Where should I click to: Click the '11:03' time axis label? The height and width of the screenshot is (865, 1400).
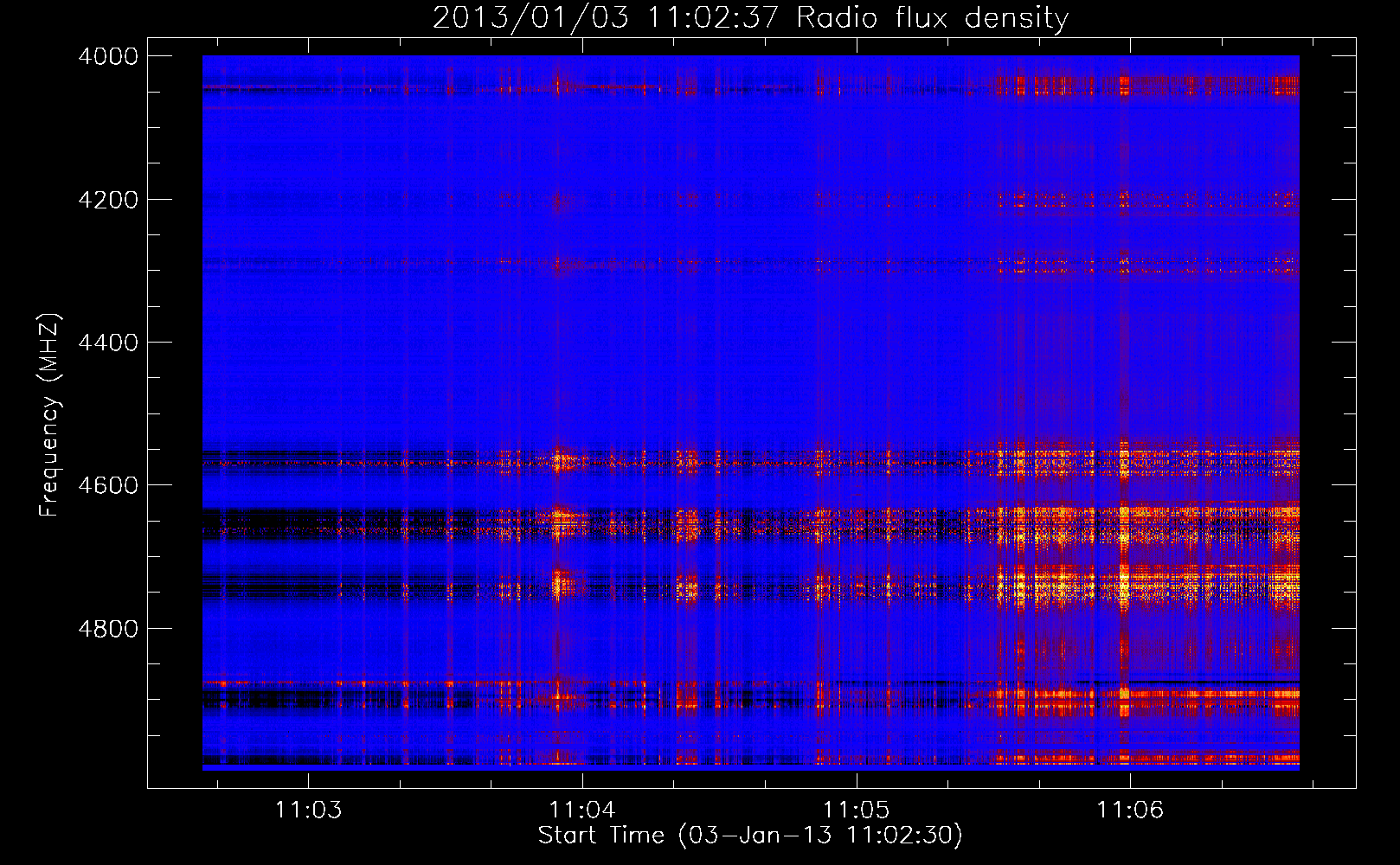coord(308,811)
